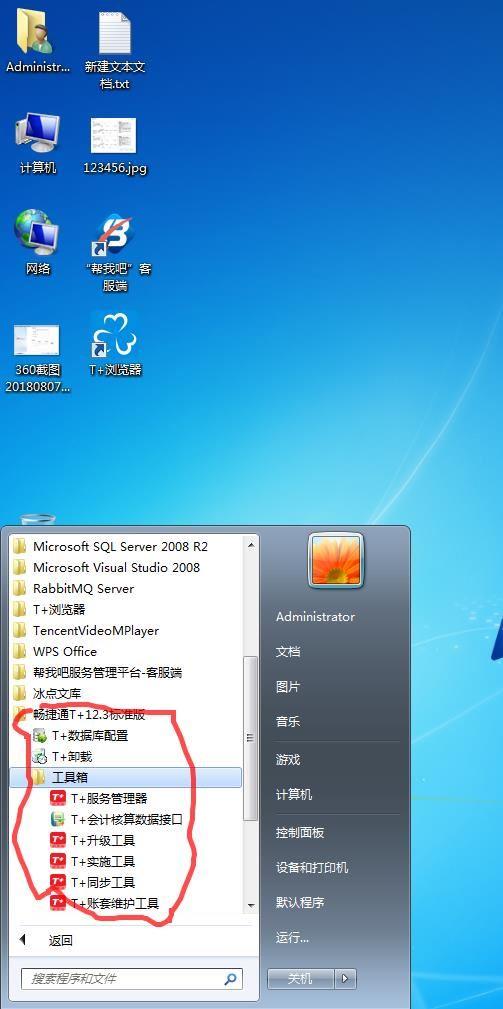The image size is (503, 1009).
Task: Click the 关机 shutdown button
Action: click(x=300, y=979)
